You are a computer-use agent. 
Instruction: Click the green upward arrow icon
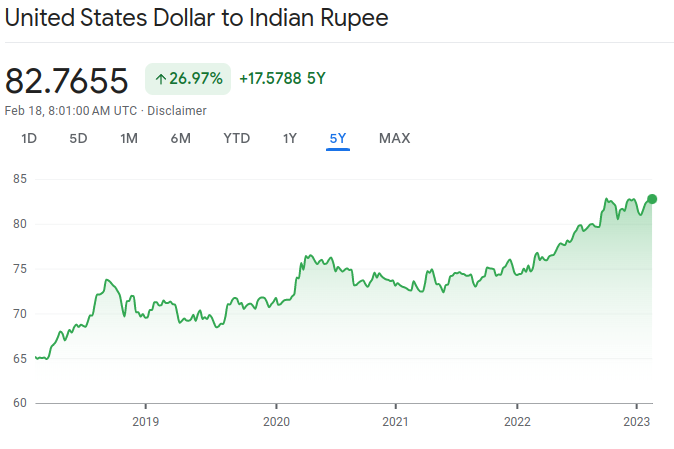point(160,79)
